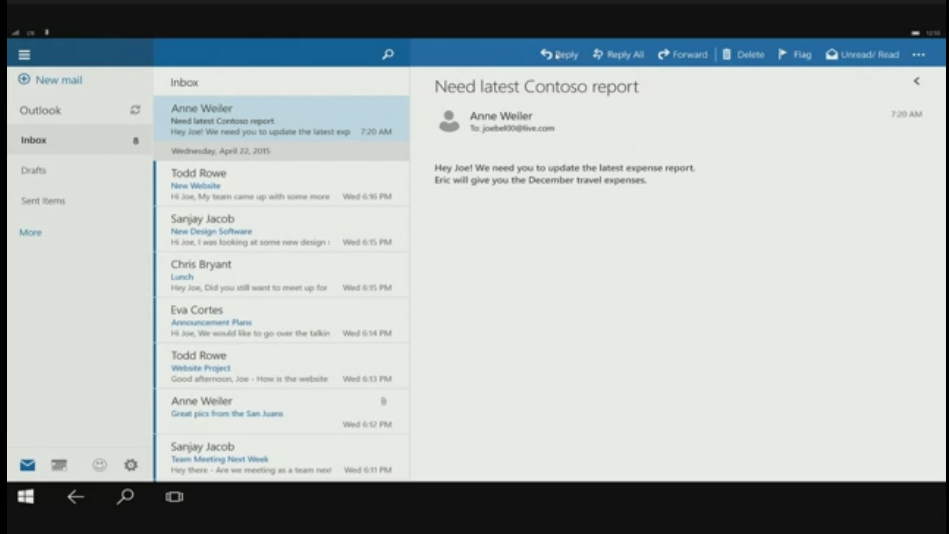This screenshot has height=534, width=949.
Task: Click the feedback smiley icon
Action: point(99,465)
